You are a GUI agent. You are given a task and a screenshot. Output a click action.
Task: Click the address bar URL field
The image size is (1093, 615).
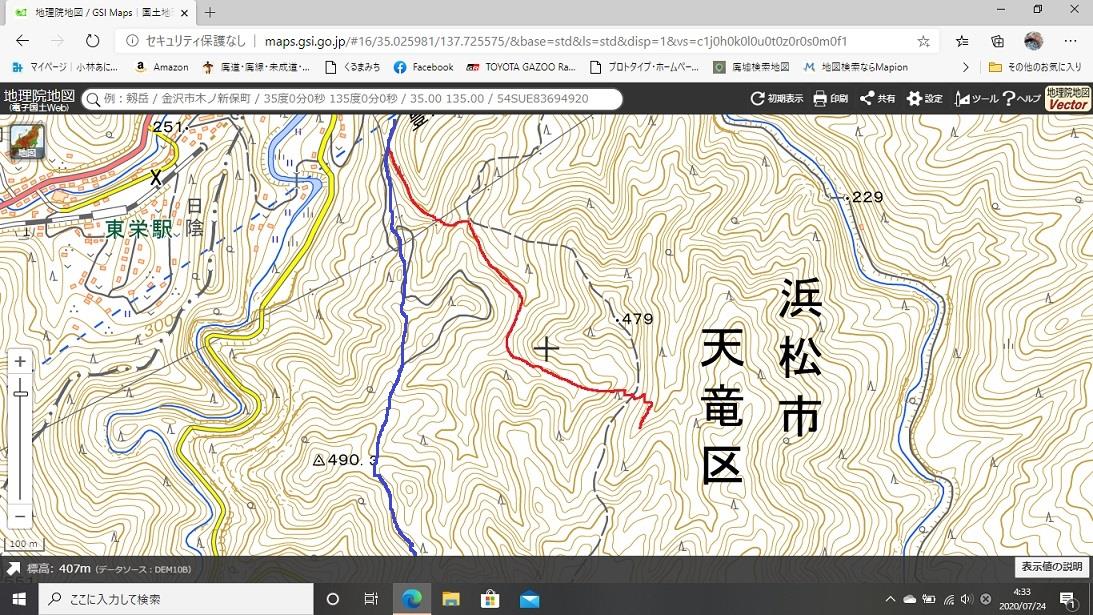point(556,41)
